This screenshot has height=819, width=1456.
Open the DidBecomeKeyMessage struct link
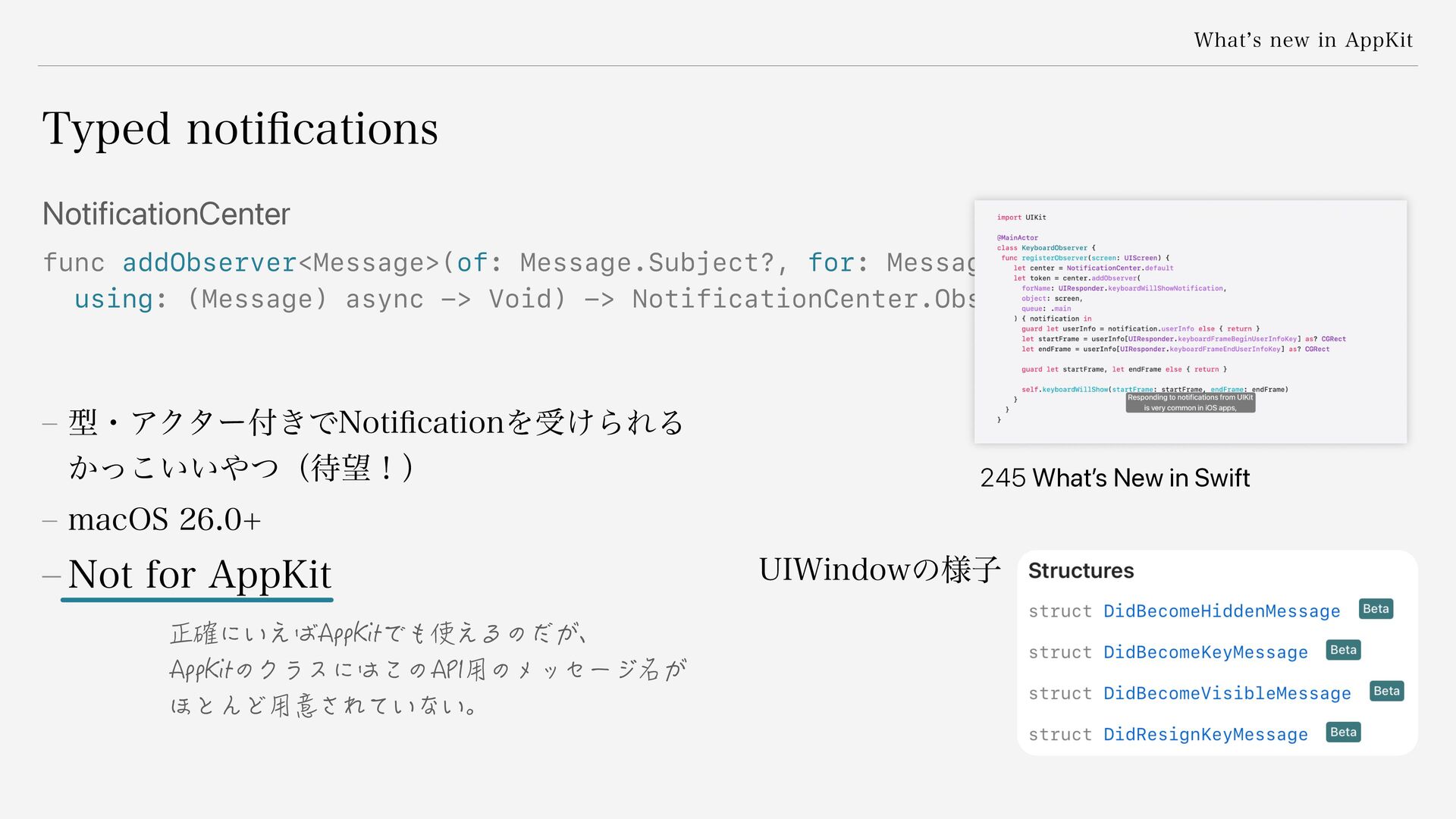coord(1205,652)
